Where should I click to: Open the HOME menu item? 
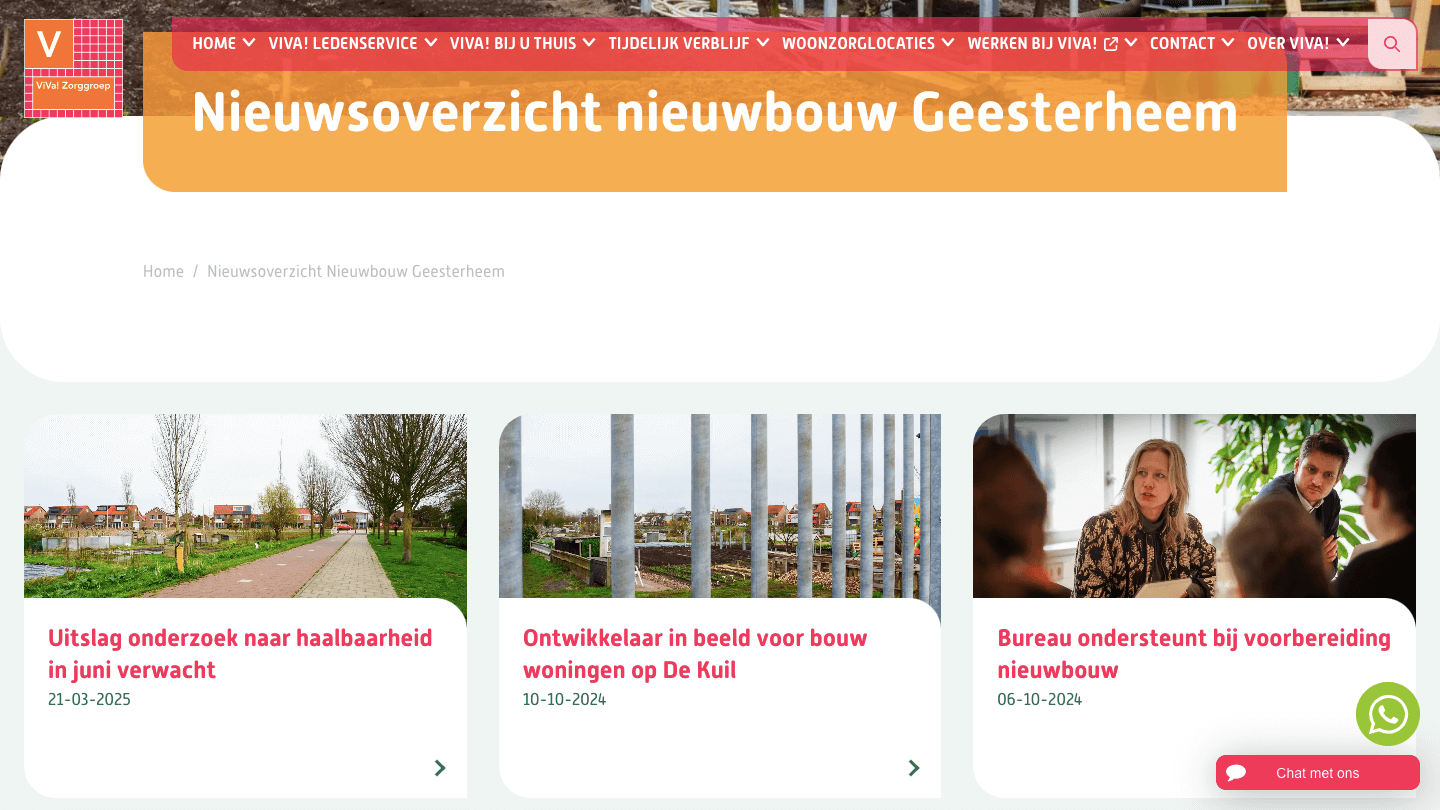point(214,44)
